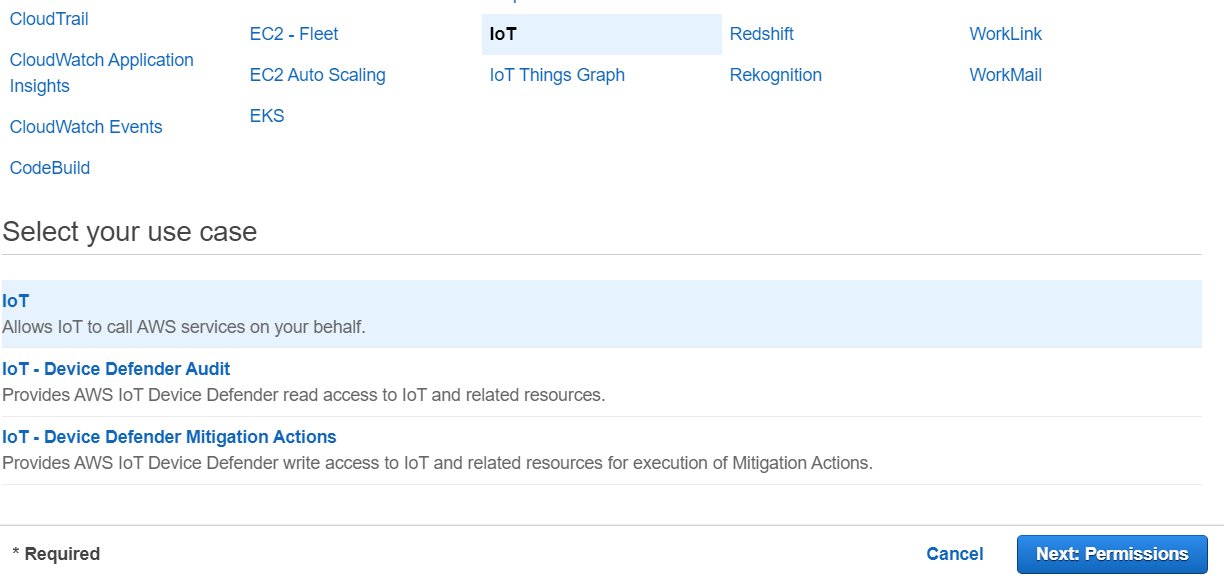Select the WorkLink service
Image resolution: width=1224 pixels, height=581 pixels.
click(1006, 34)
